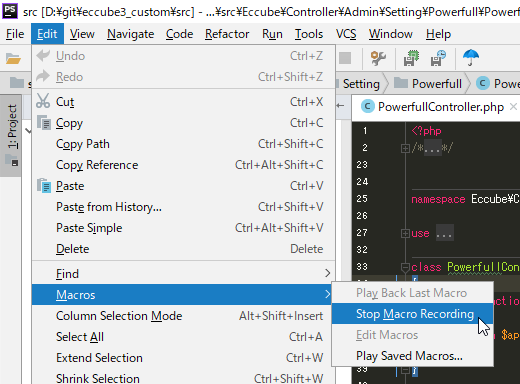Click the green chip save toolbar icon

411,58
